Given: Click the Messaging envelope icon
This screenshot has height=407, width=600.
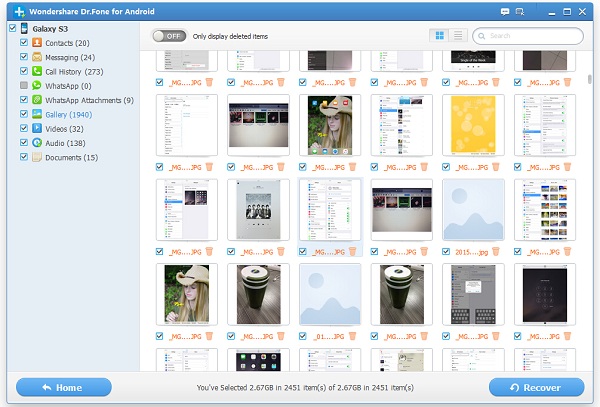Looking at the screenshot, I should coord(37,57).
